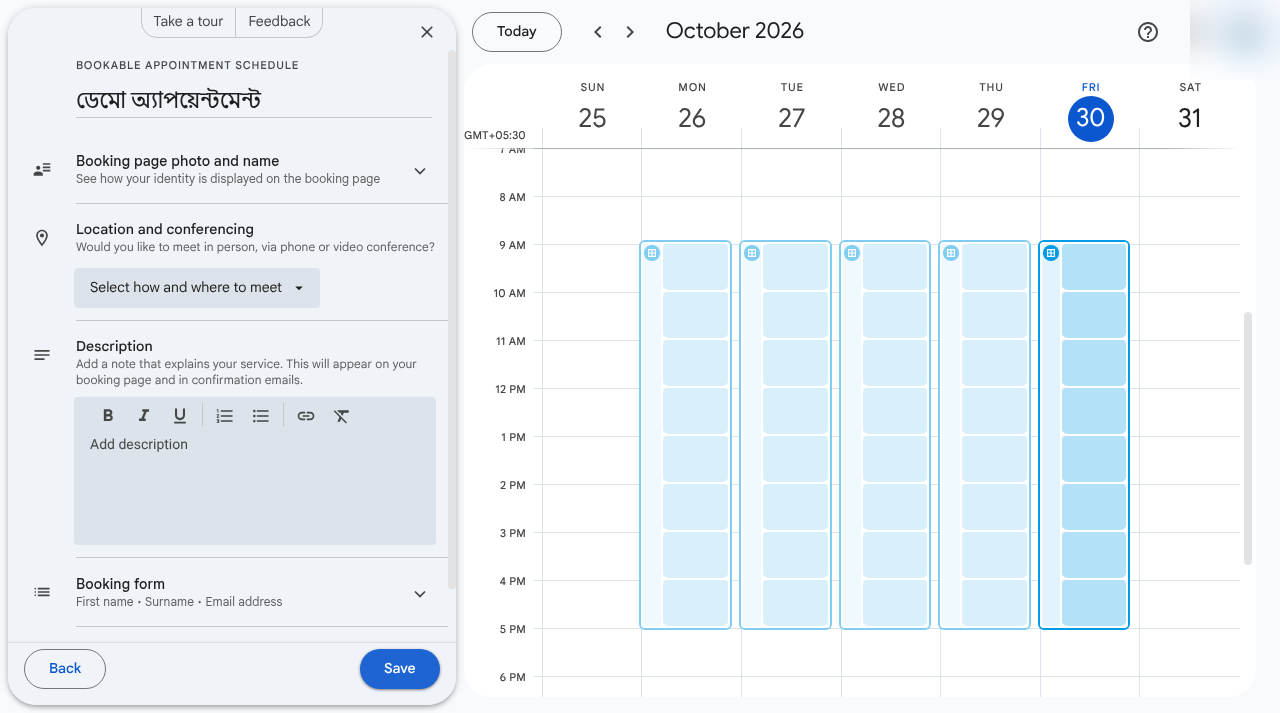
Task: Click the Wednesday appointment schedule grid icon
Action: [852, 253]
